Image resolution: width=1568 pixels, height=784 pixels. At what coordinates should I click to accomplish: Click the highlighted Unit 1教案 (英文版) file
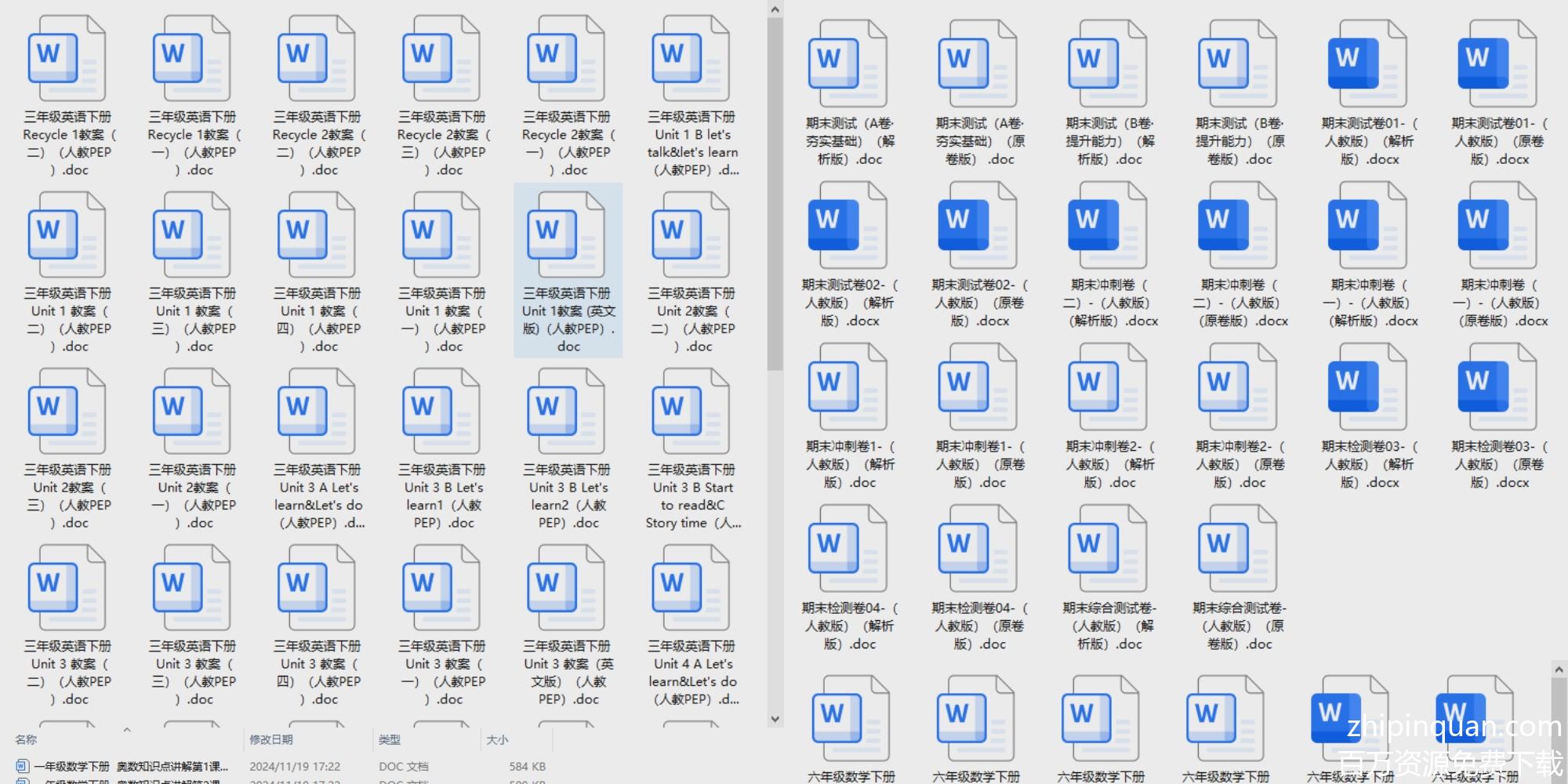tap(568, 270)
